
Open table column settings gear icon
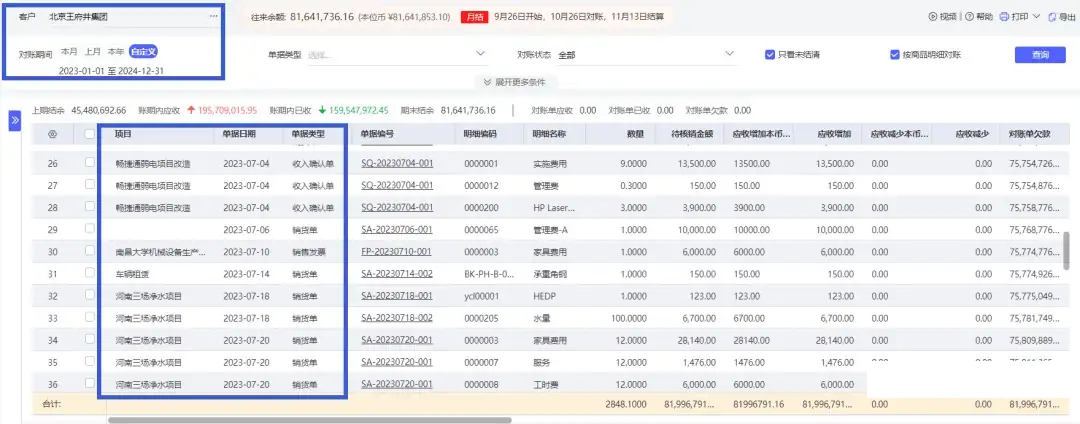52,134
